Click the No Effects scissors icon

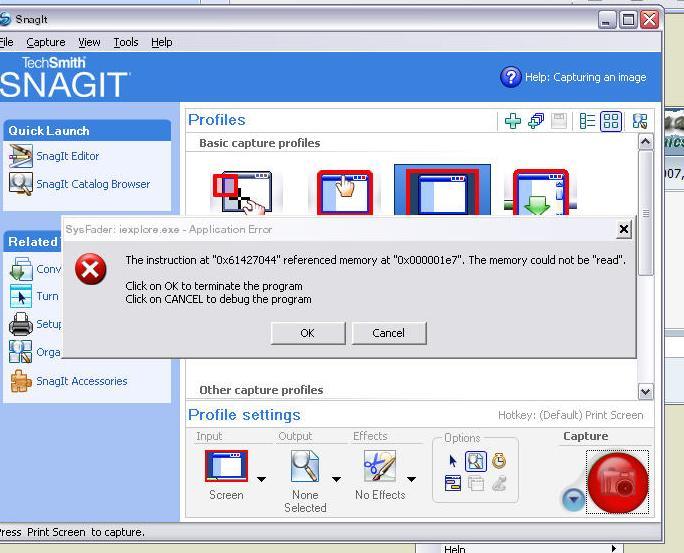pyautogui.click(x=380, y=466)
